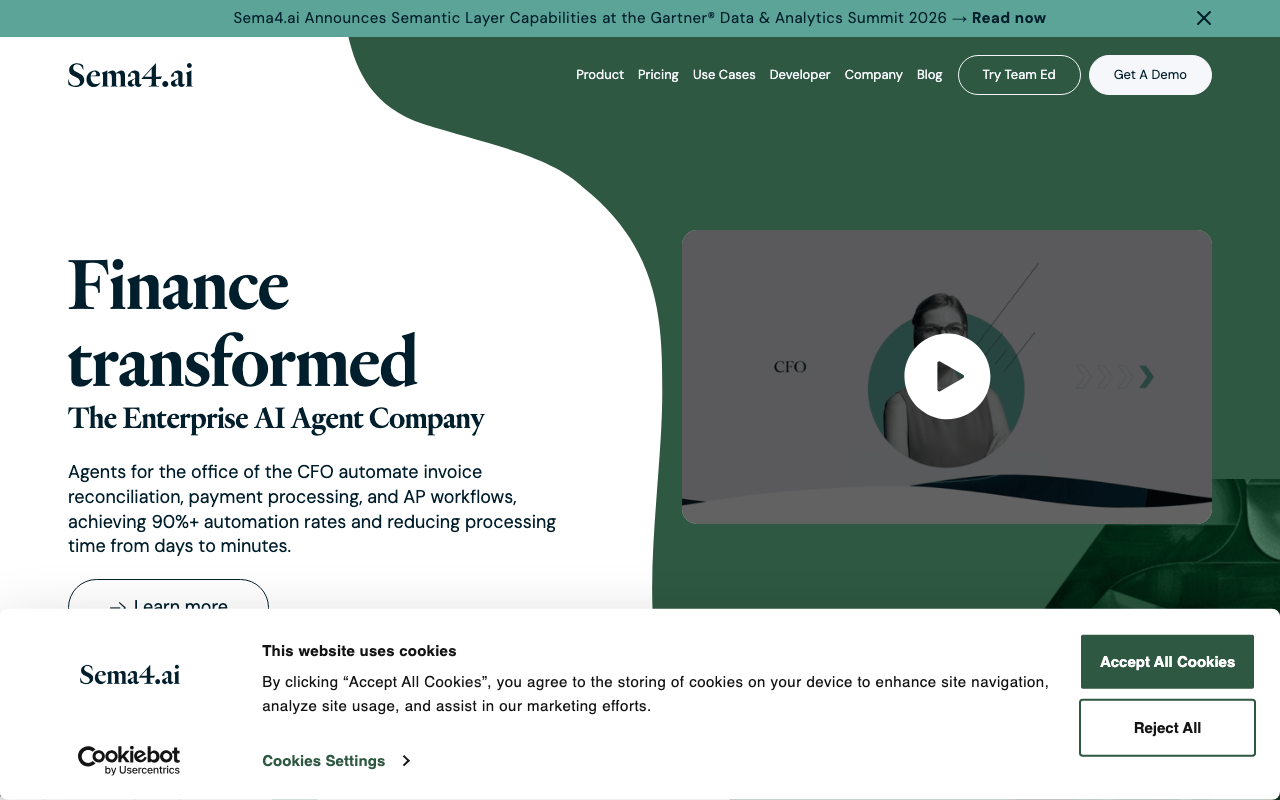Click the Learn more button

168,598
